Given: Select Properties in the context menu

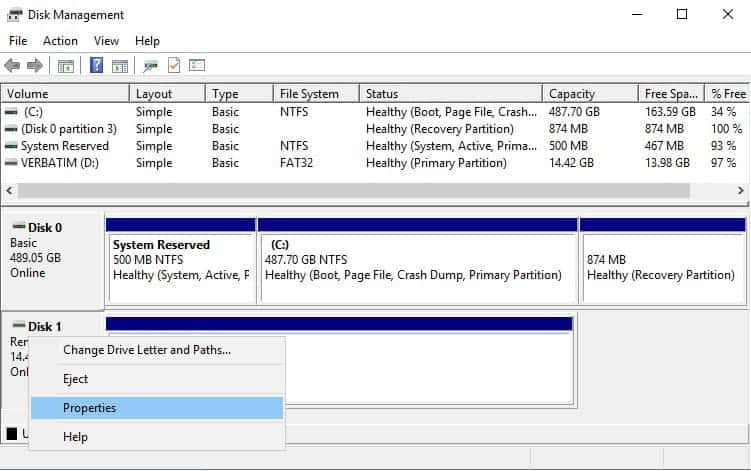Looking at the screenshot, I should (157, 408).
